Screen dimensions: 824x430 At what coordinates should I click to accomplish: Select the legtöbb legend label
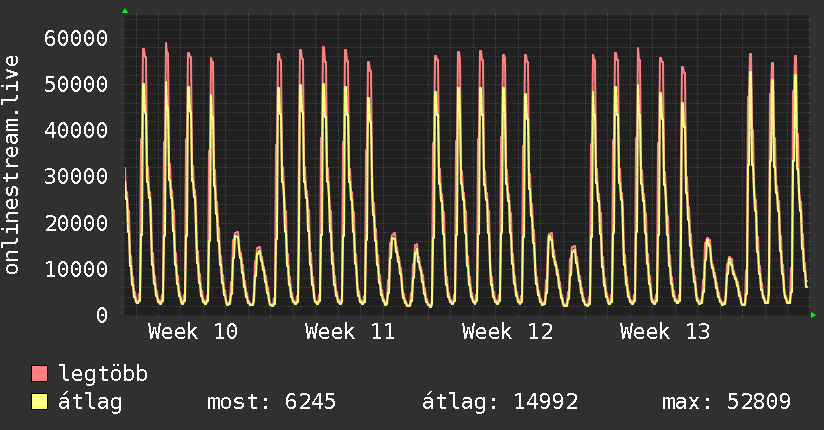103,374
